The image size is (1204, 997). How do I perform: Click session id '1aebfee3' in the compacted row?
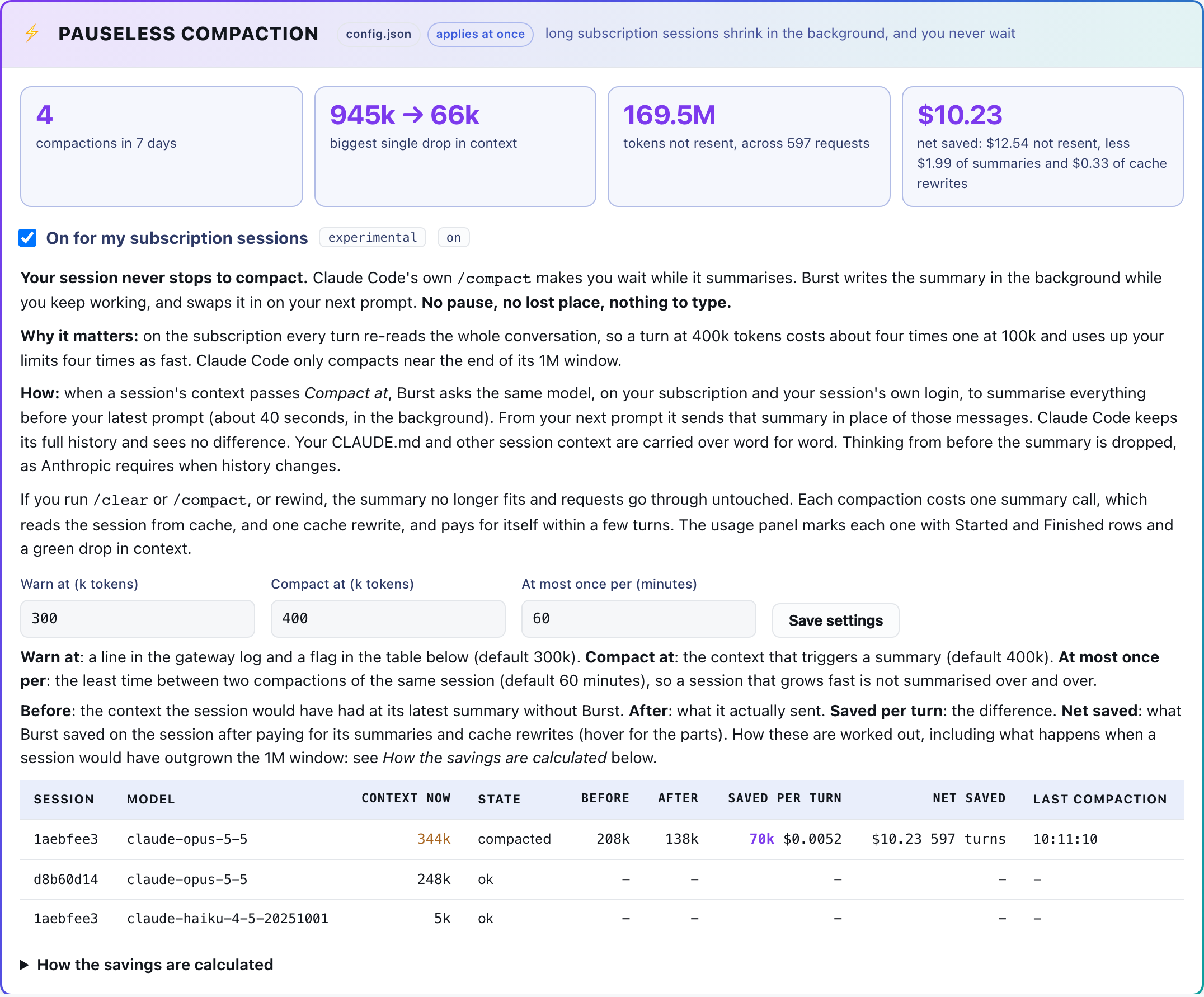66,839
